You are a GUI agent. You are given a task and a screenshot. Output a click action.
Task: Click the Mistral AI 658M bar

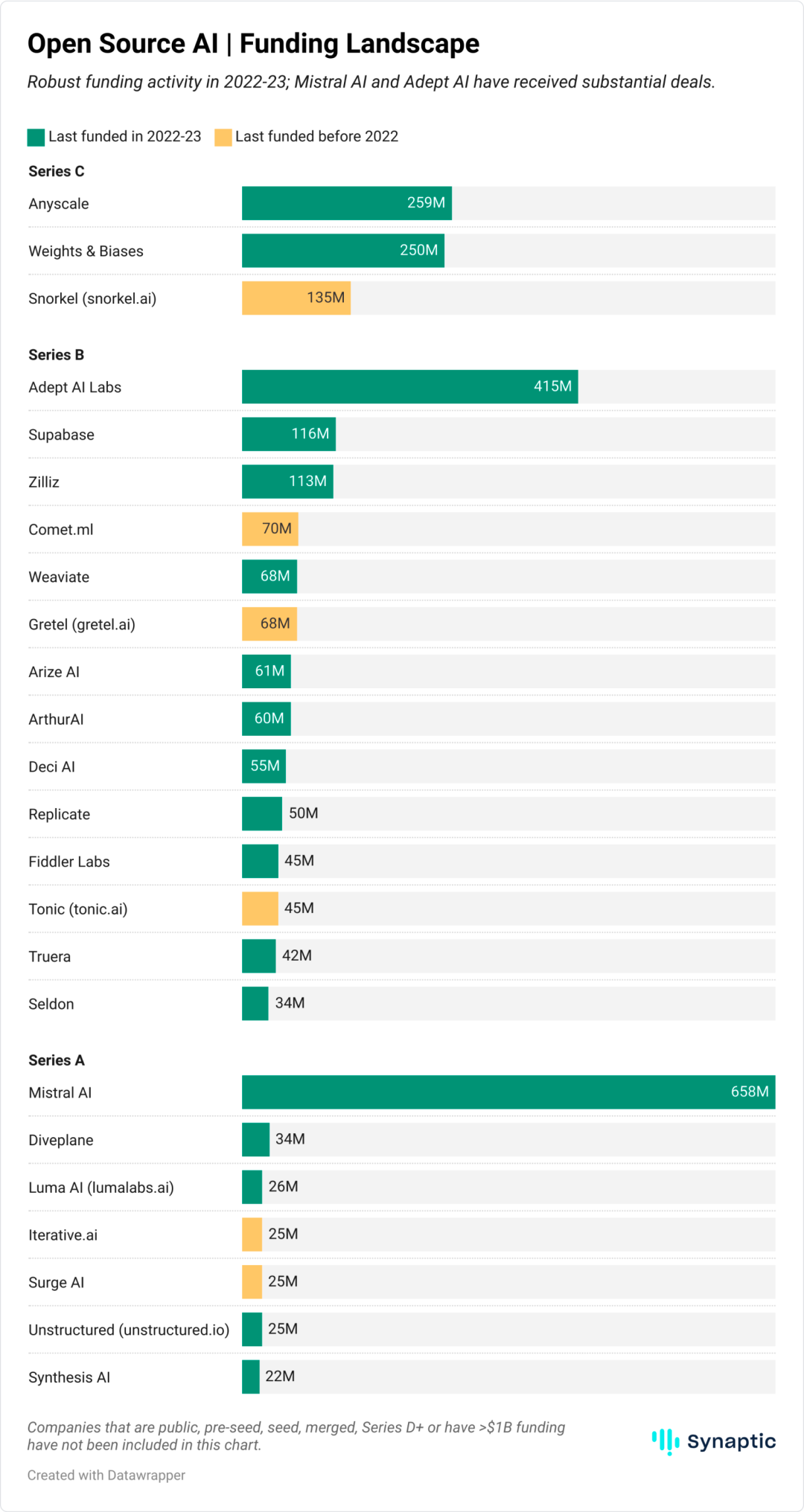tap(508, 1092)
